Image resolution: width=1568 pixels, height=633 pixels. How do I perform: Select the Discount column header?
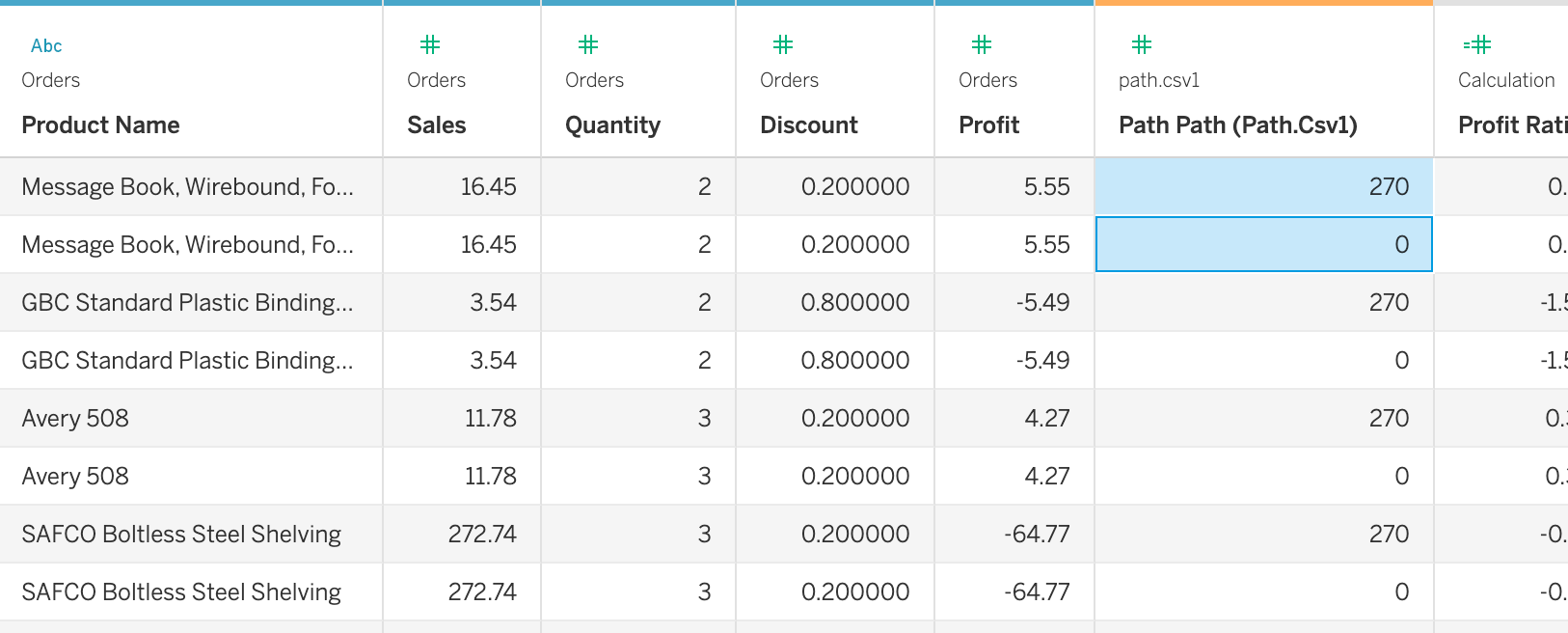(809, 125)
